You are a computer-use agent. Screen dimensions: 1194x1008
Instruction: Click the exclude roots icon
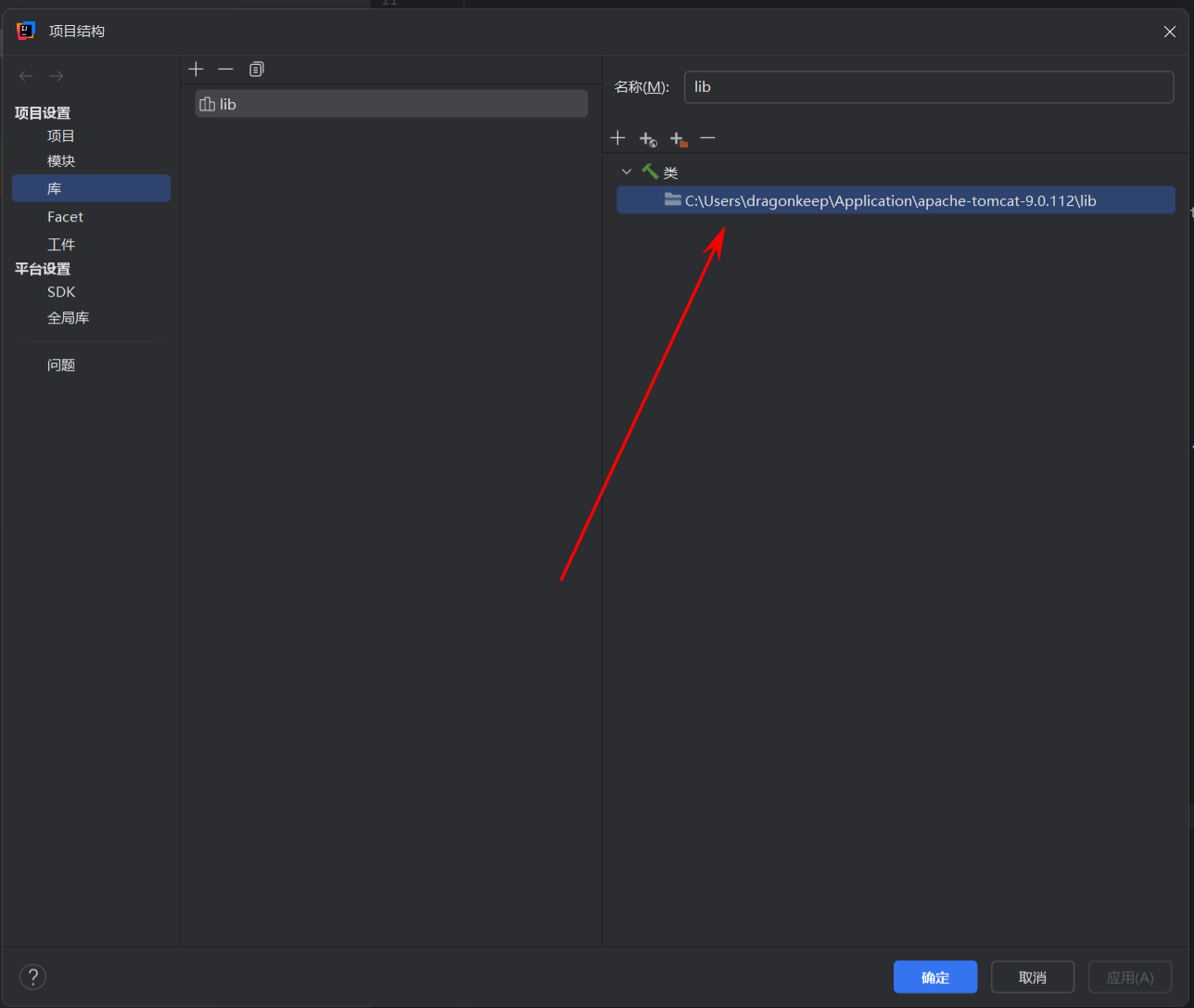pyautogui.click(x=679, y=139)
